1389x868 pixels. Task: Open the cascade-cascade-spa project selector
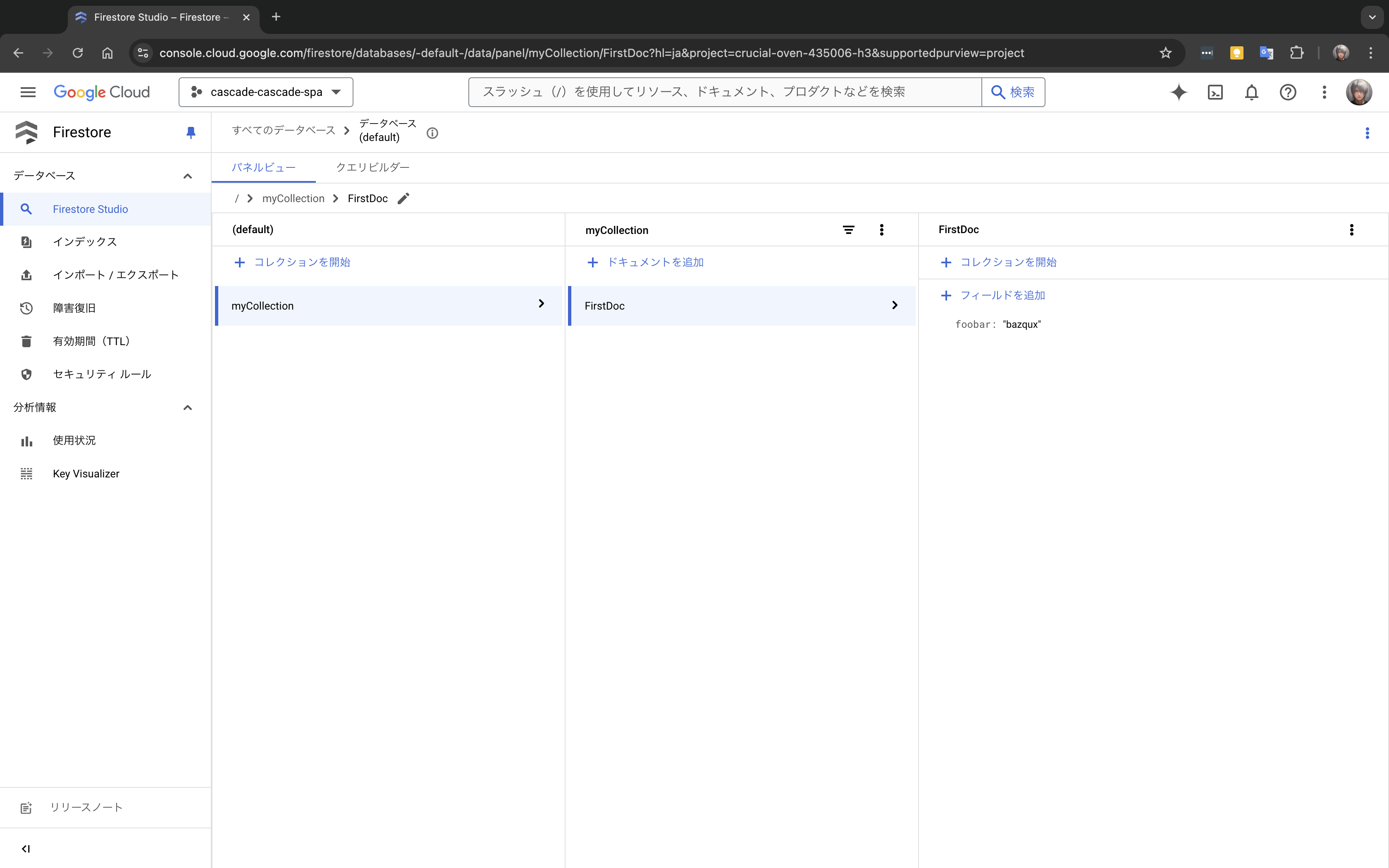266,93
